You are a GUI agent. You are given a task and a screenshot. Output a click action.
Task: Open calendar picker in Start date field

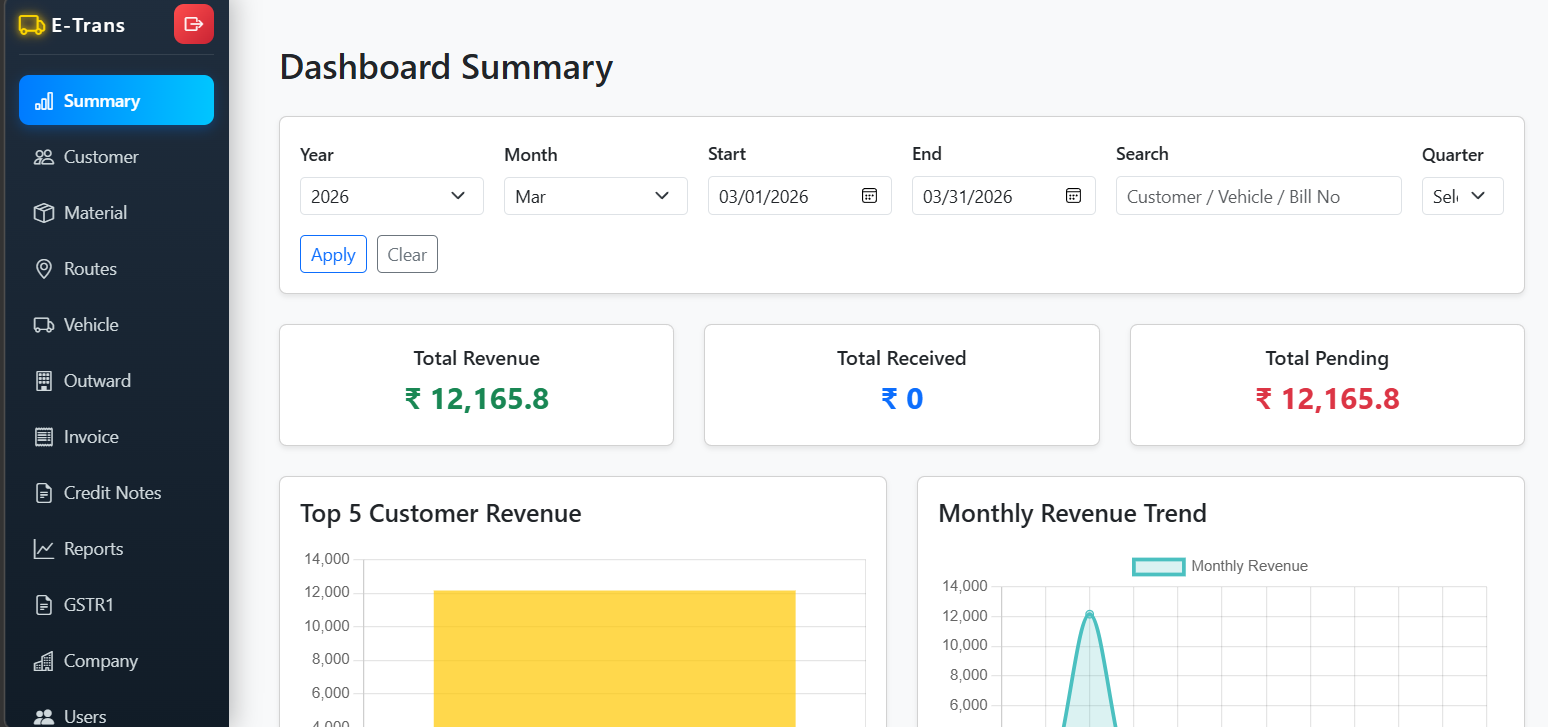pos(869,196)
